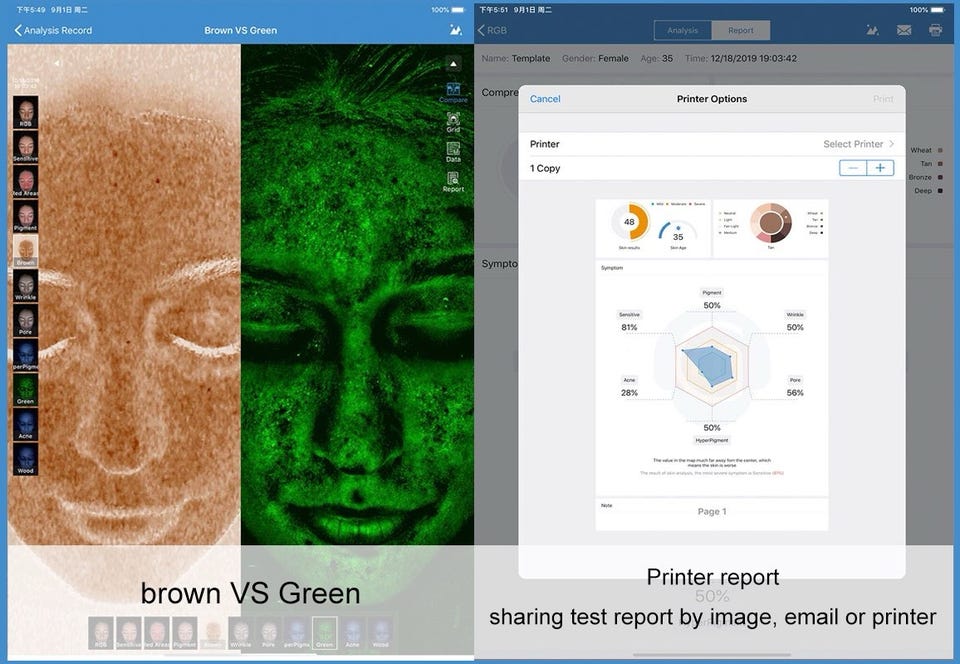The height and width of the screenshot is (664, 960).
Task: Select the Sensitive view thumbnail
Action: click(x=26, y=146)
